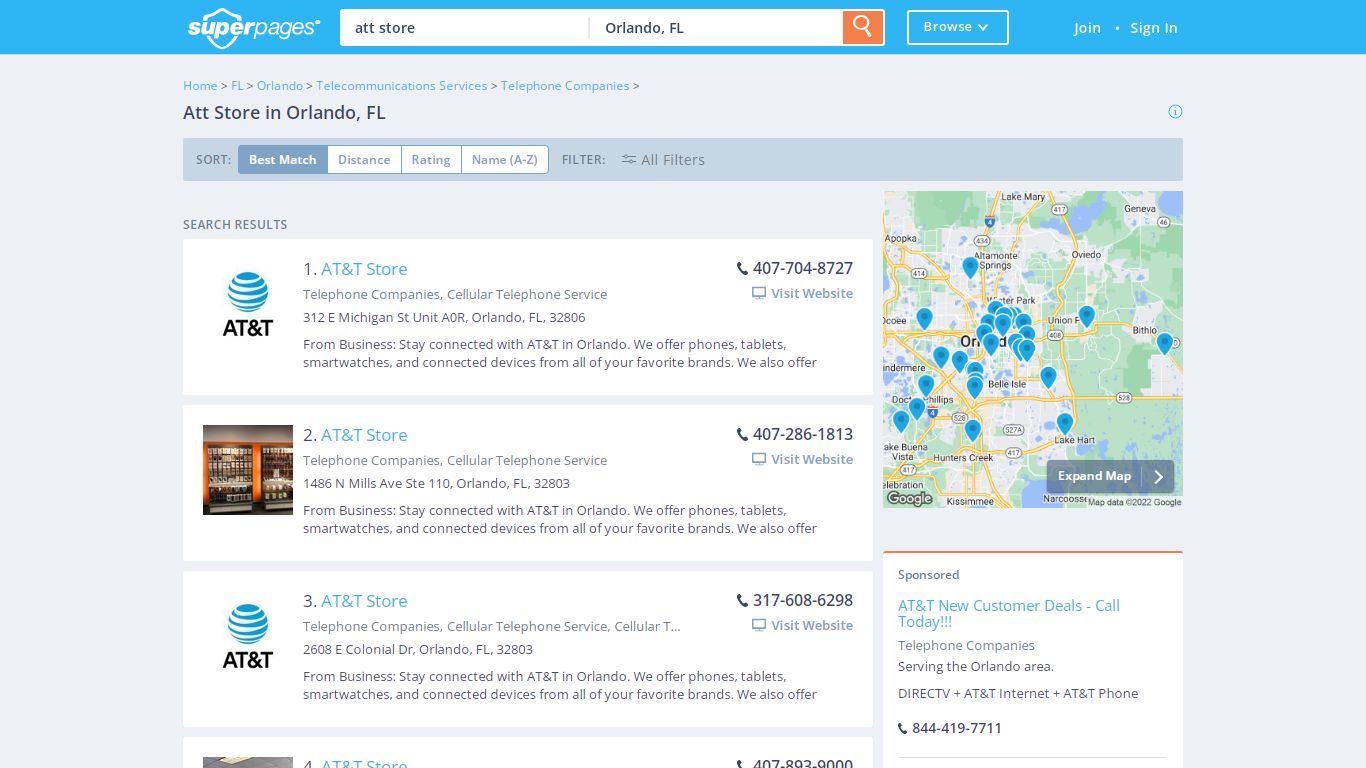Open Visit Website link for result 1
The height and width of the screenshot is (768, 1366).
click(803, 294)
